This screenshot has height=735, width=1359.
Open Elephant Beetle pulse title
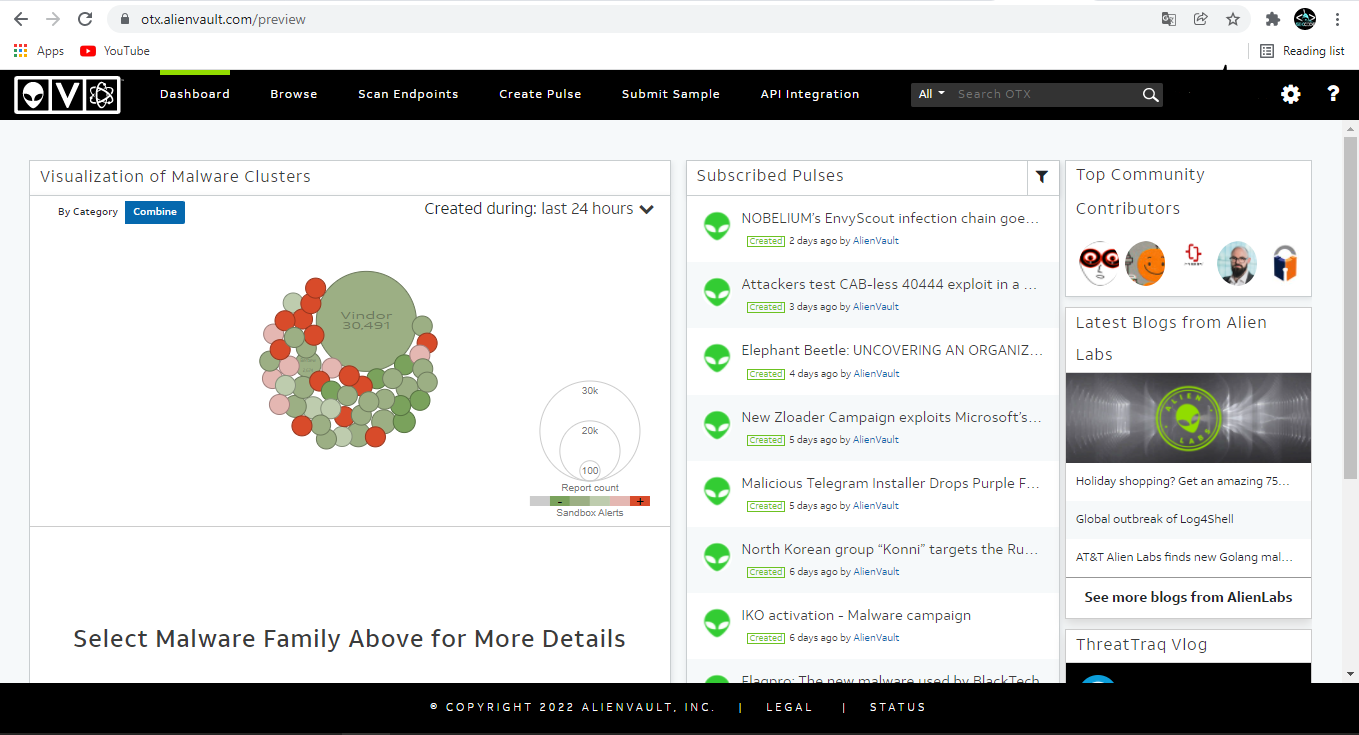coord(892,350)
